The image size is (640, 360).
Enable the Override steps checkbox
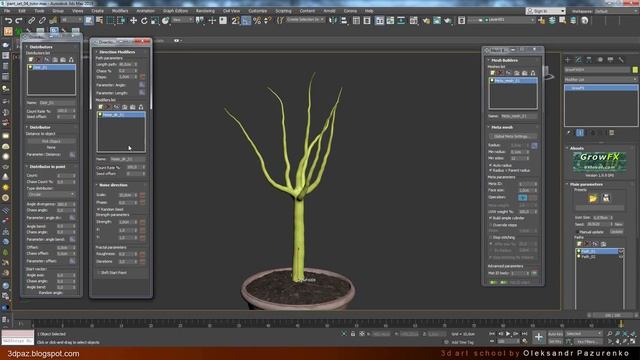click(491, 225)
